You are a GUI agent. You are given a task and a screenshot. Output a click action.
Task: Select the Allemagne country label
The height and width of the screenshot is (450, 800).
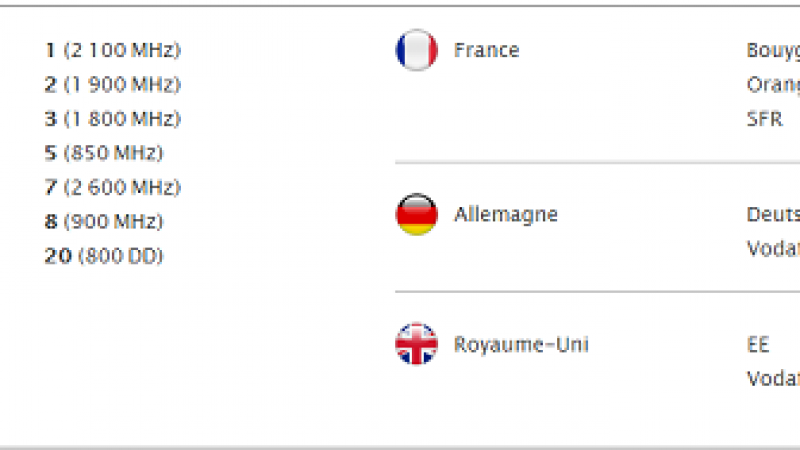[x=505, y=215]
